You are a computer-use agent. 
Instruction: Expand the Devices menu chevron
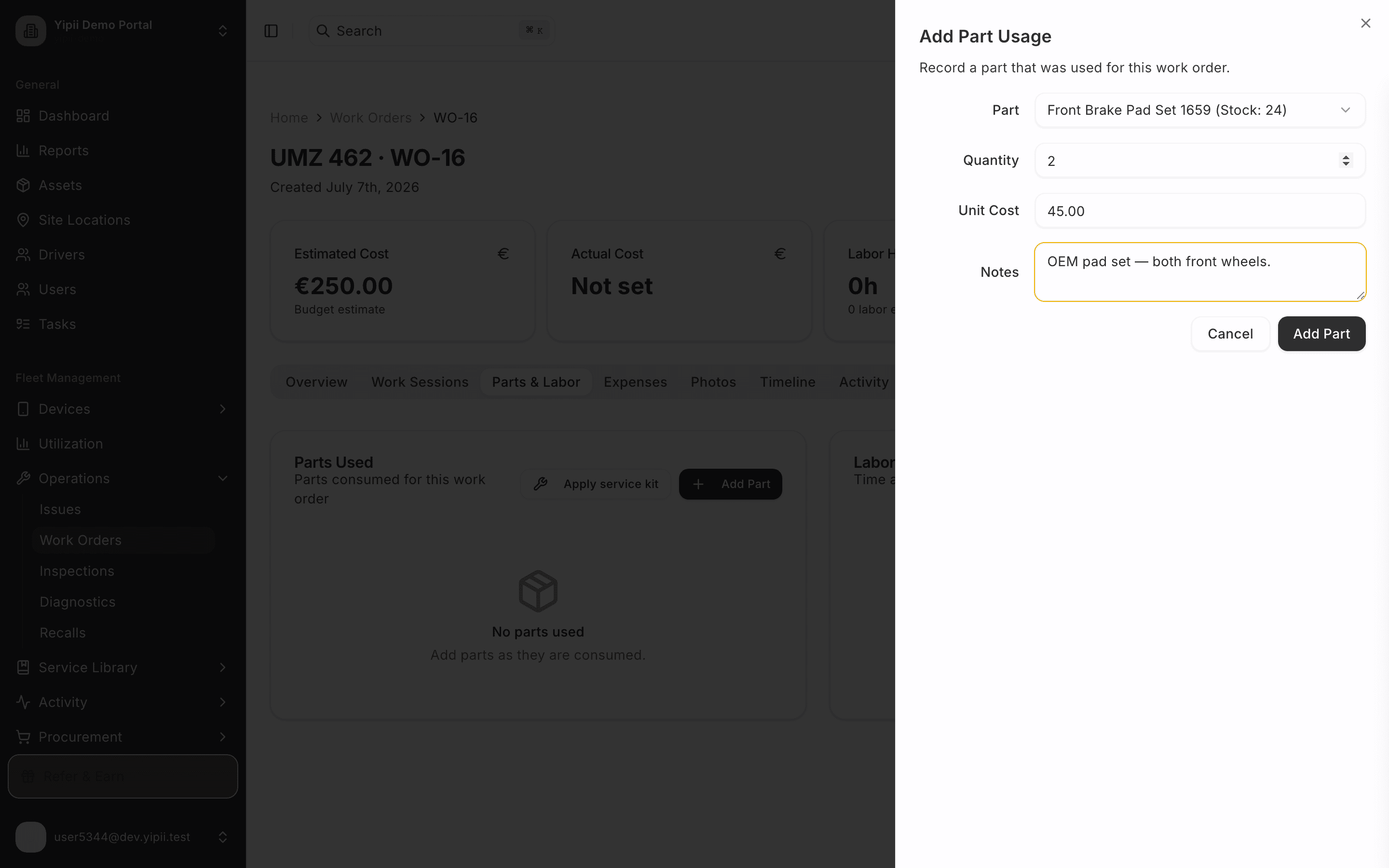(223, 409)
